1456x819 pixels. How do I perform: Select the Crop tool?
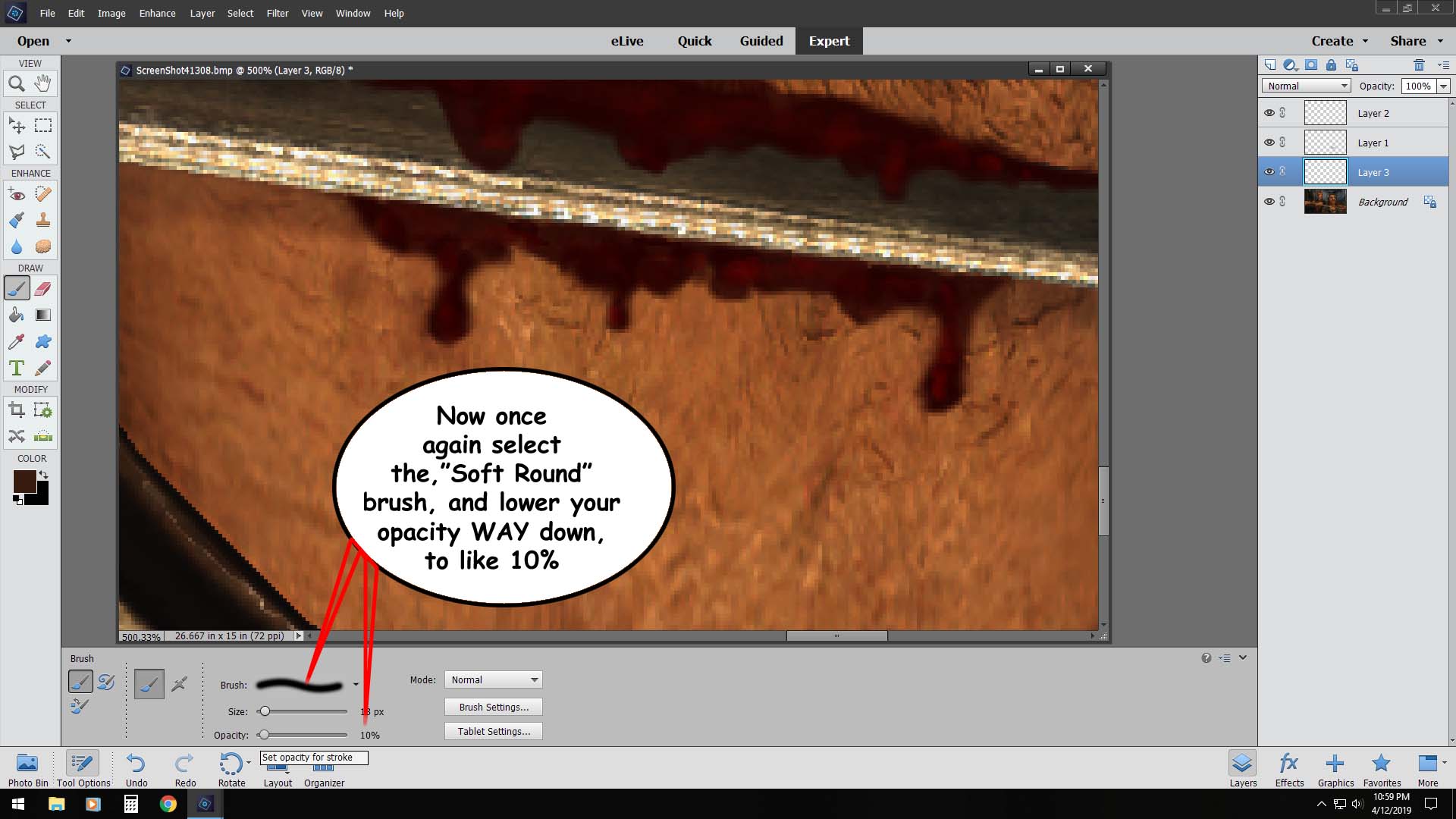(17, 410)
